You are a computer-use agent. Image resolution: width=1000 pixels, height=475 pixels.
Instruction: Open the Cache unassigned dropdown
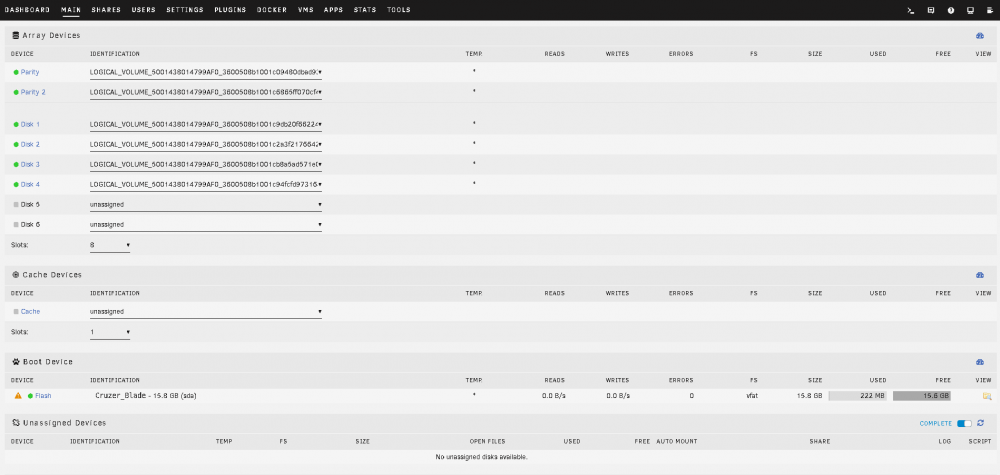point(206,312)
